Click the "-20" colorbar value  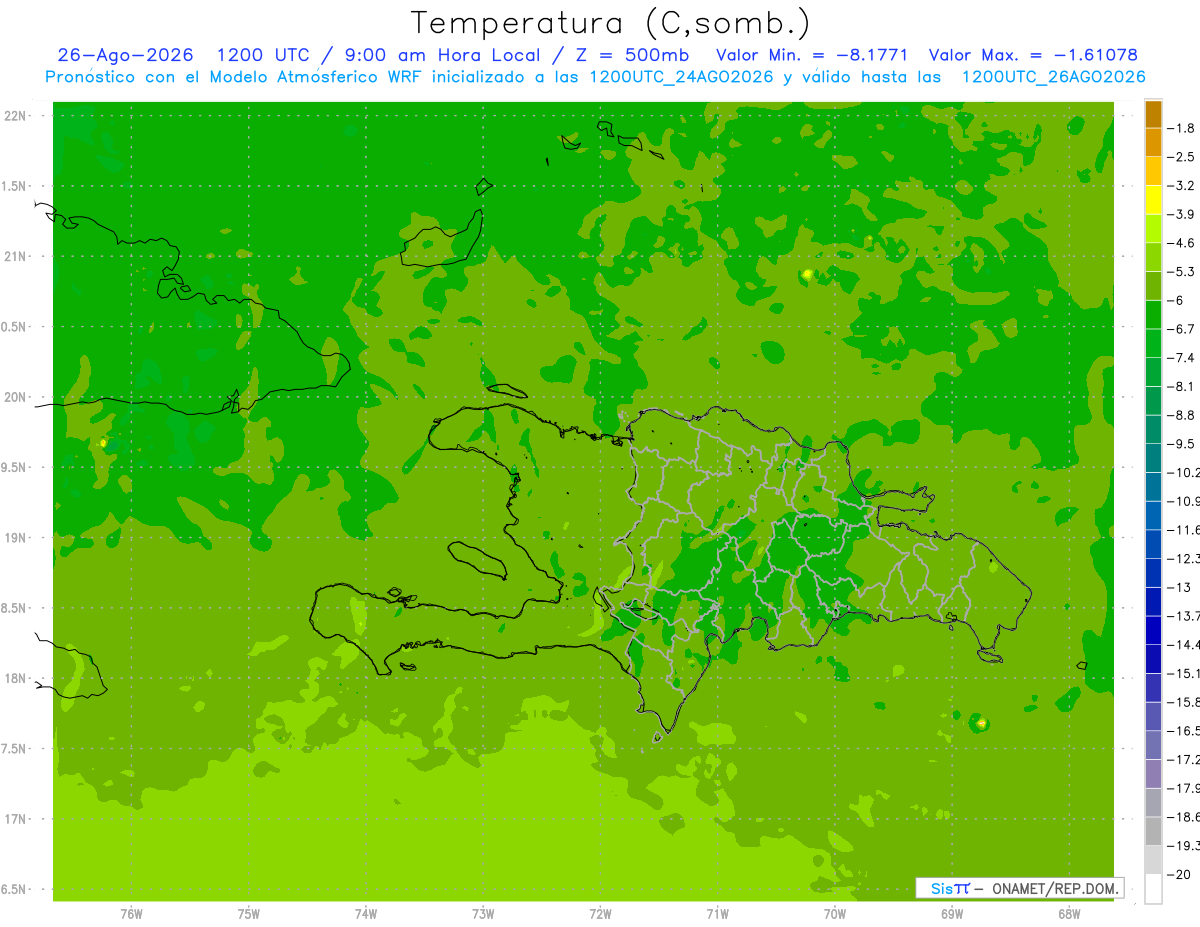(1179, 874)
